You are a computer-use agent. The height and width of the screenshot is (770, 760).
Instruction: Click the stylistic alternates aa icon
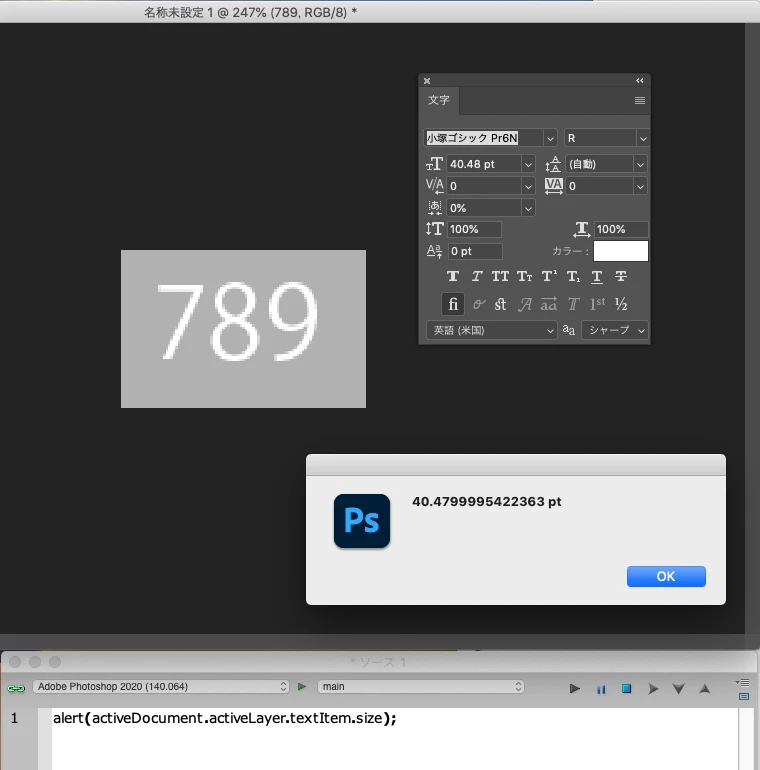548,304
